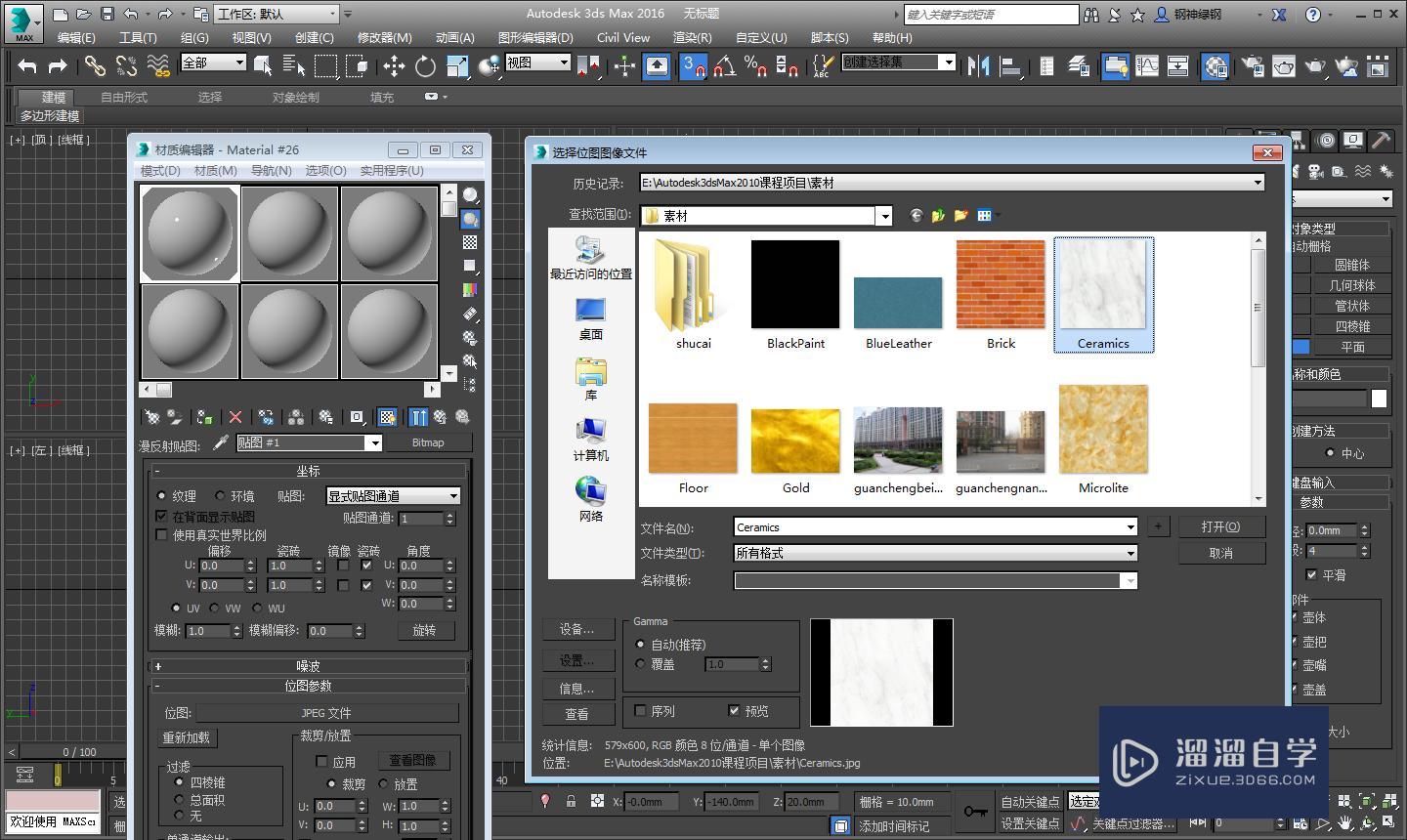Image resolution: width=1407 pixels, height=840 pixels.
Task: Click the Bitmap map type button
Action: [428, 442]
